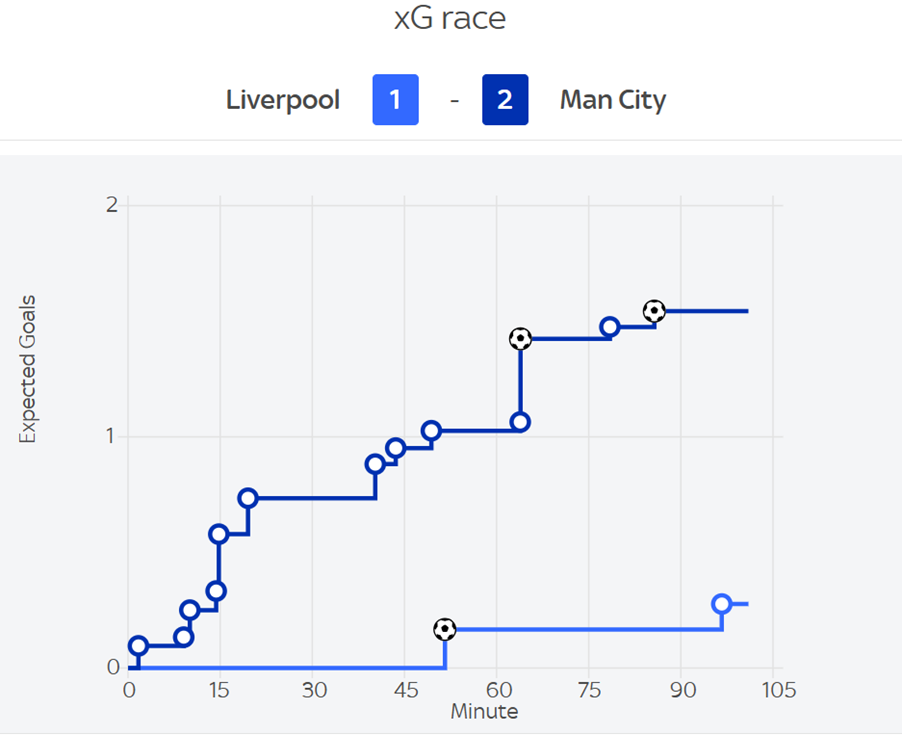Click the shot marker directly below the minute 64 goal
902x735 pixels.
pyautogui.click(x=520, y=422)
